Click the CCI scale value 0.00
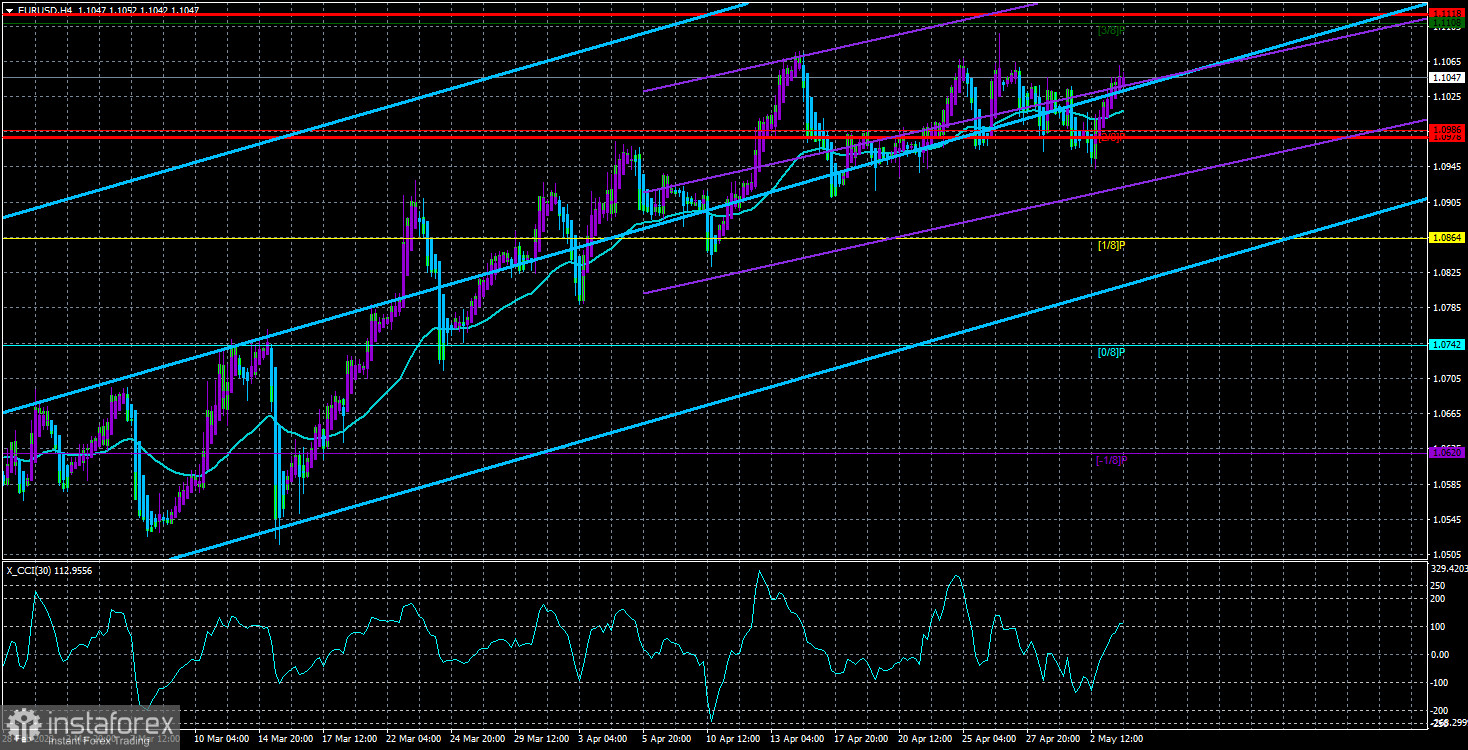The image size is (1468, 750). coord(1440,654)
